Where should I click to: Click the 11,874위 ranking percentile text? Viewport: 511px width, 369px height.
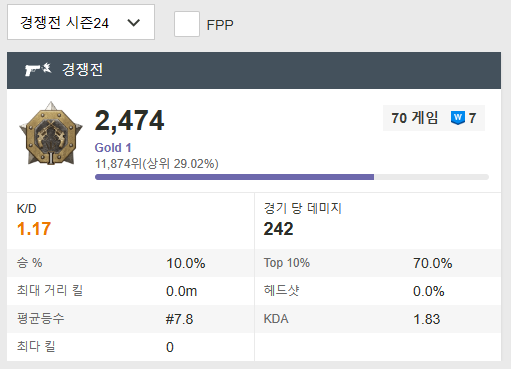pyautogui.click(x=157, y=164)
